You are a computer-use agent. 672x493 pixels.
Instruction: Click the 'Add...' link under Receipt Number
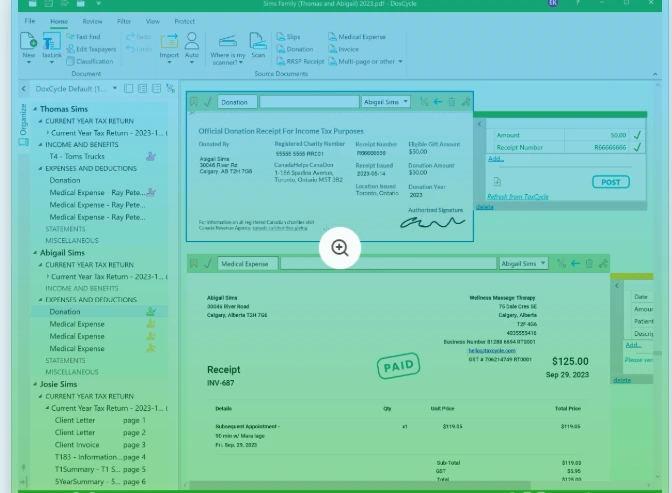(x=496, y=159)
